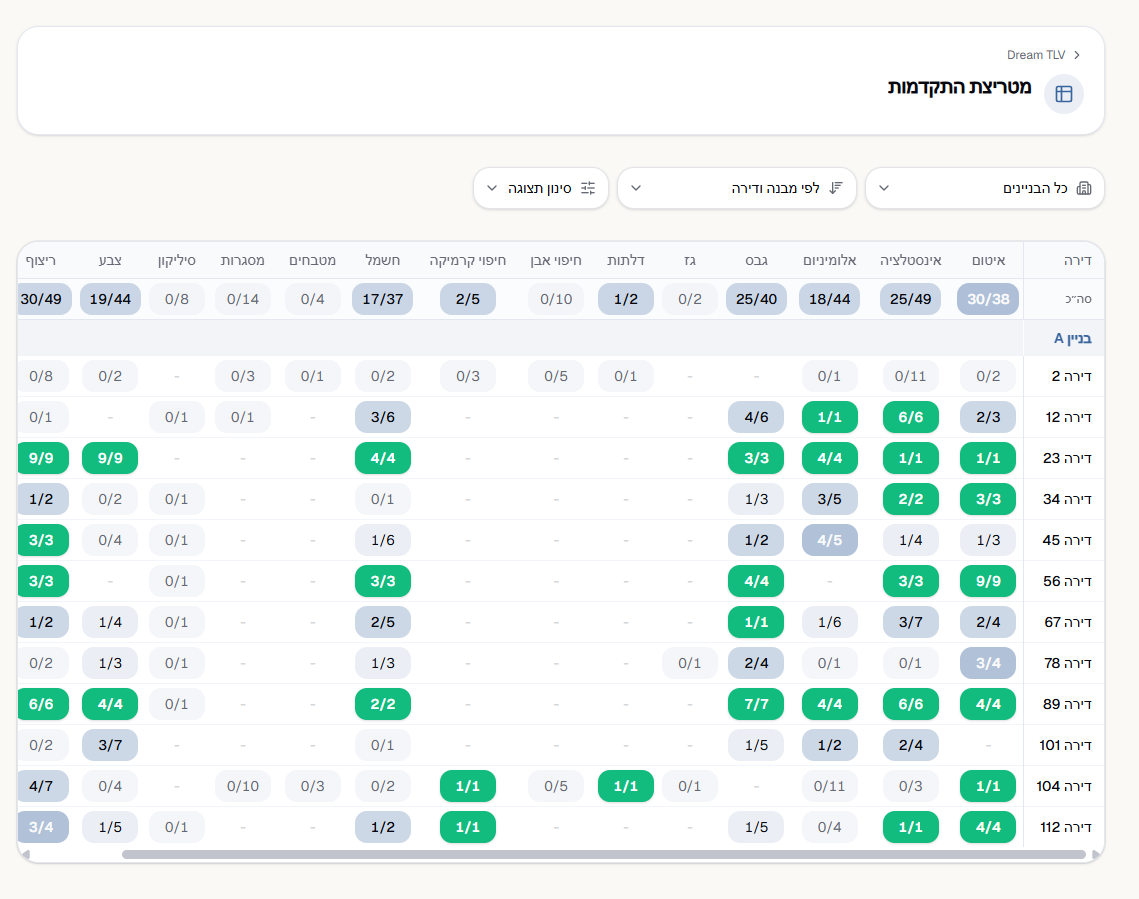The image size is (1139, 899).
Task: Click the צבע column header
Action: (110, 261)
